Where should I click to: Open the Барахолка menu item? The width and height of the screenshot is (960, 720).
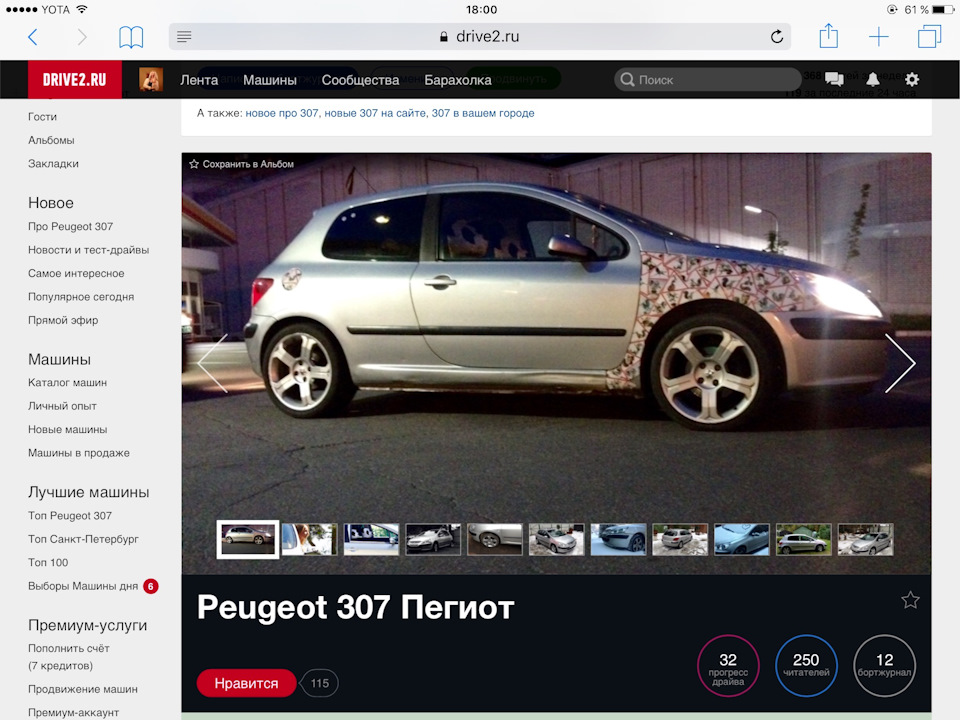458,80
